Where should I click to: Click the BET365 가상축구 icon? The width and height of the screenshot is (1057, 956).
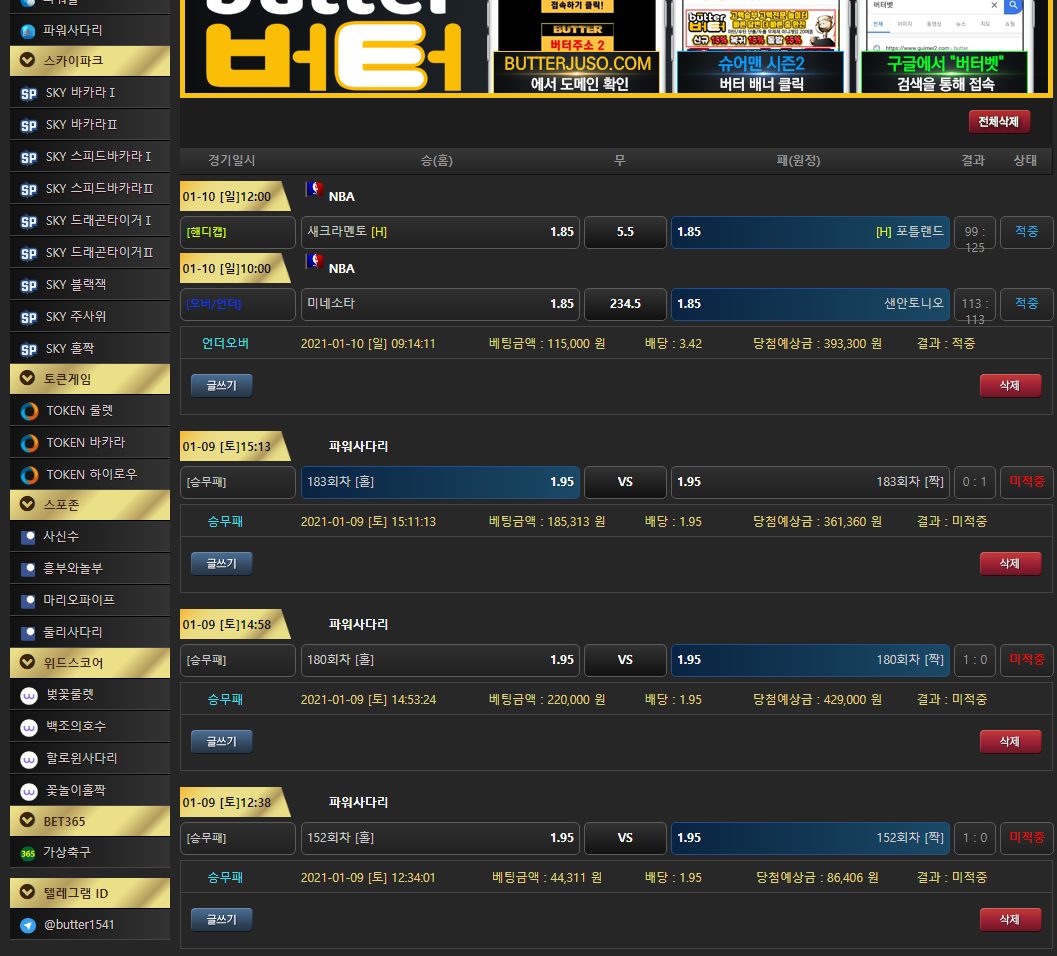click(28, 853)
